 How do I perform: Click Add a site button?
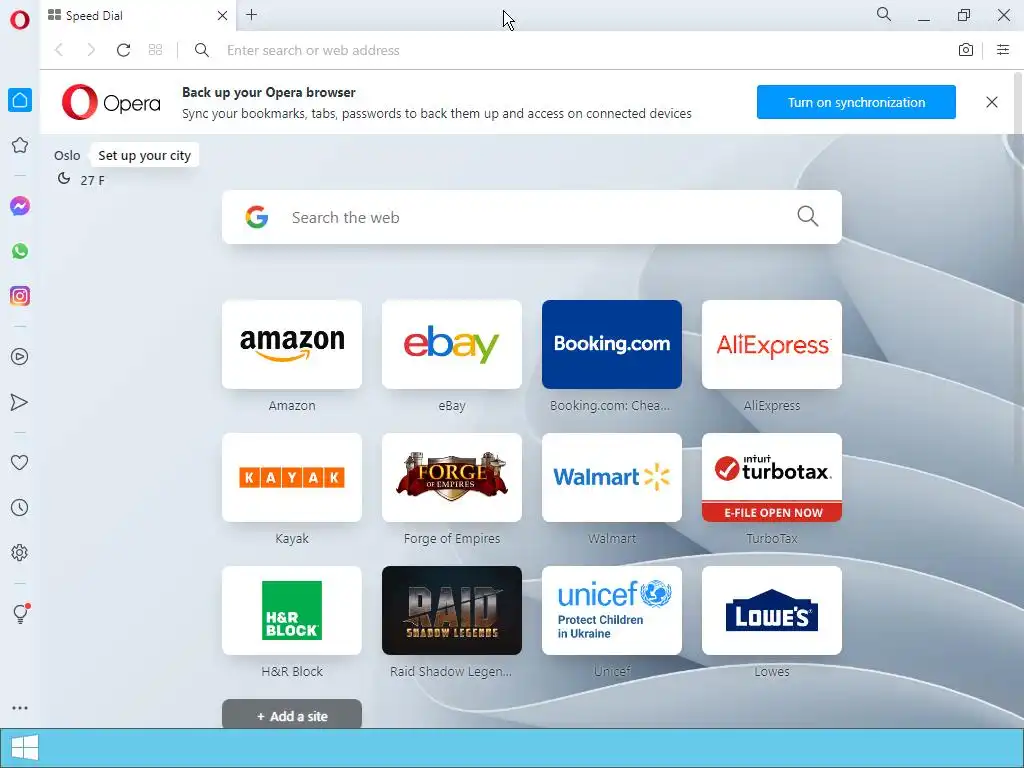click(292, 715)
